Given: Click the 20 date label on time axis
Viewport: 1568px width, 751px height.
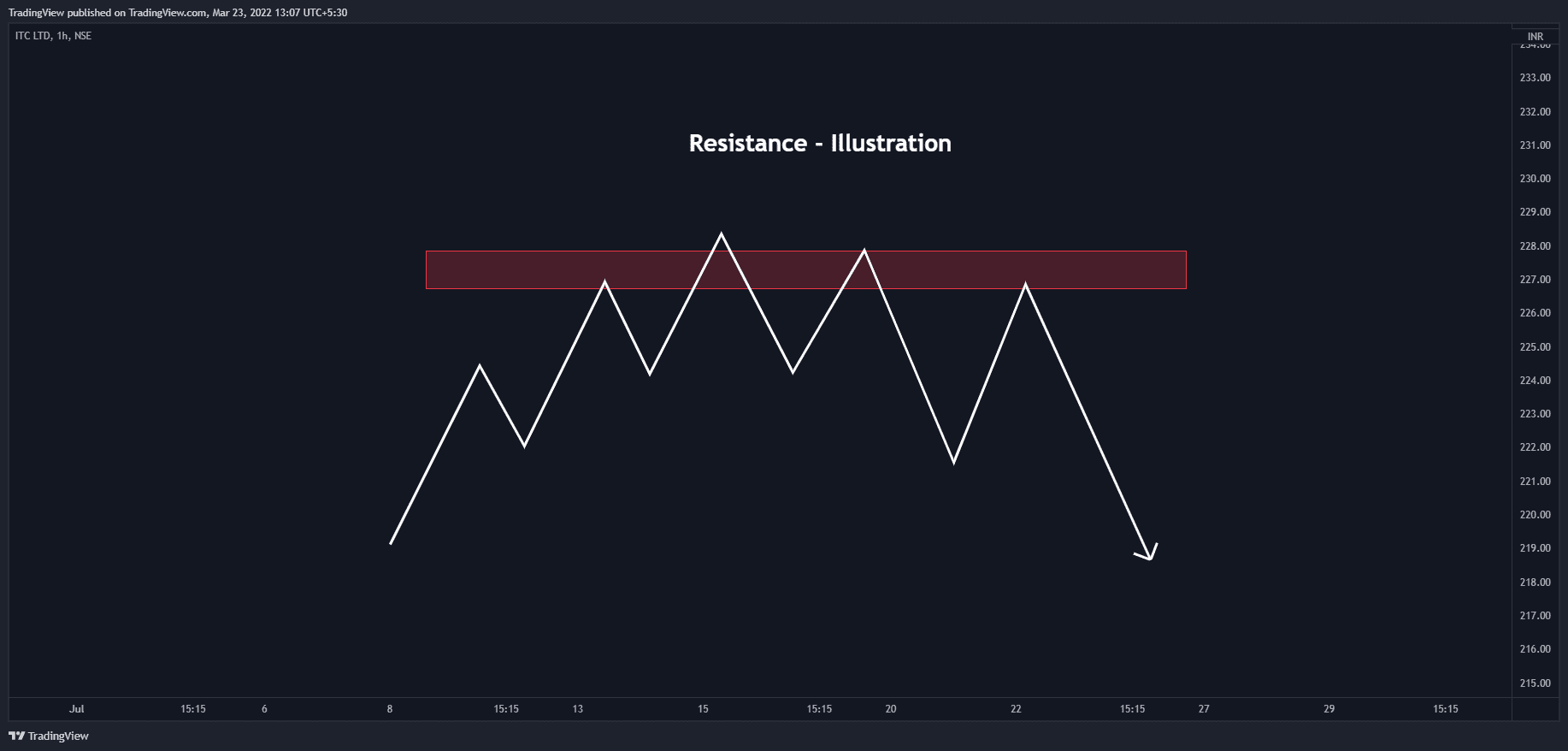Looking at the screenshot, I should [891, 709].
